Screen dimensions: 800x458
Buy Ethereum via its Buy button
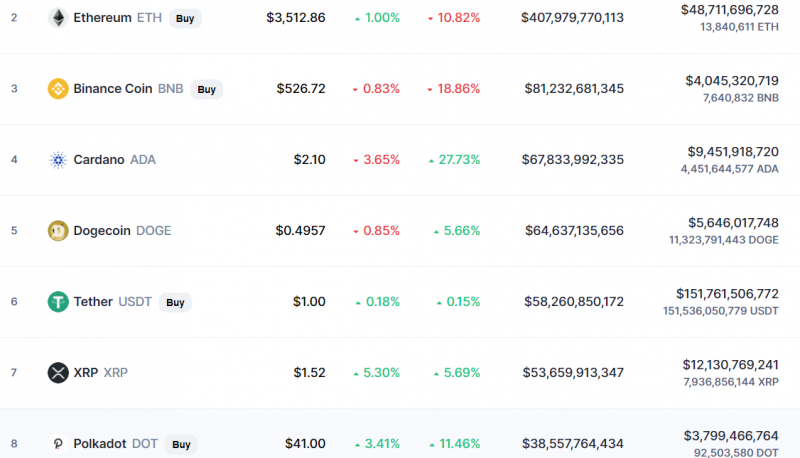[x=185, y=18]
